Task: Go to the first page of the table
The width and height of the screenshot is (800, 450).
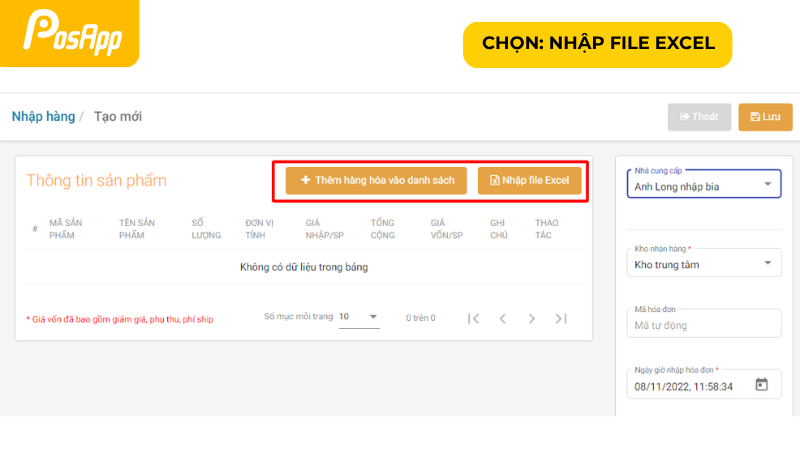Action: (473, 318)
